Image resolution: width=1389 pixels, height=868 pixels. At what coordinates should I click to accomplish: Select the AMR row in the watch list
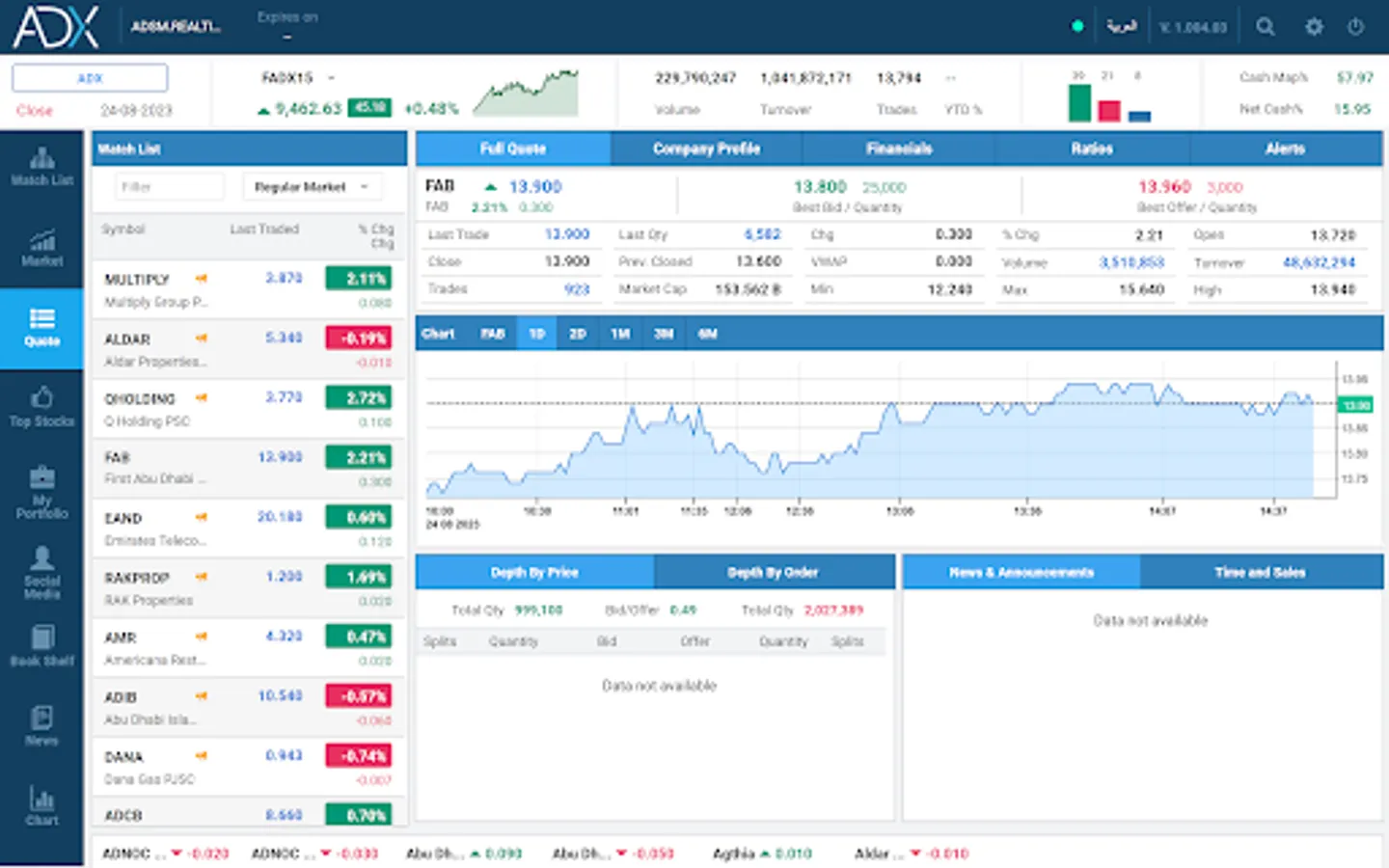coord(249,647)
